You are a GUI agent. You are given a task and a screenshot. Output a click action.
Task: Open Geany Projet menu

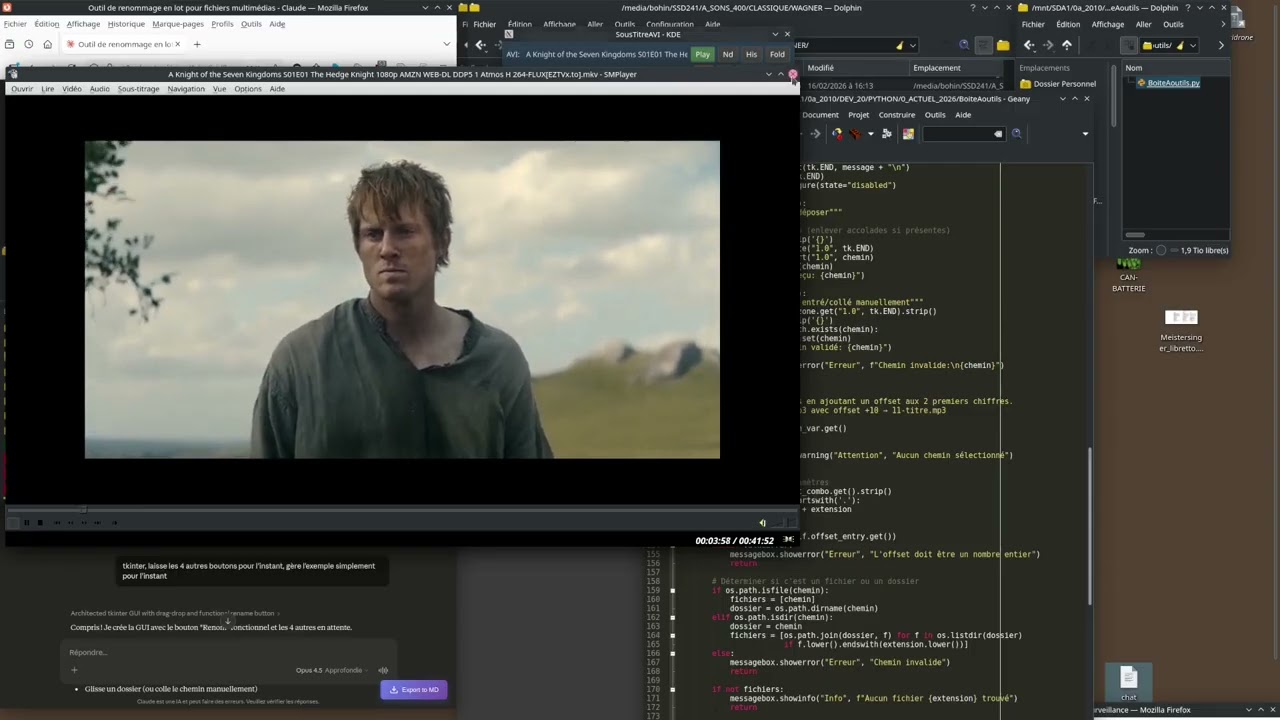pyautogui.click(x=859, y=115)
